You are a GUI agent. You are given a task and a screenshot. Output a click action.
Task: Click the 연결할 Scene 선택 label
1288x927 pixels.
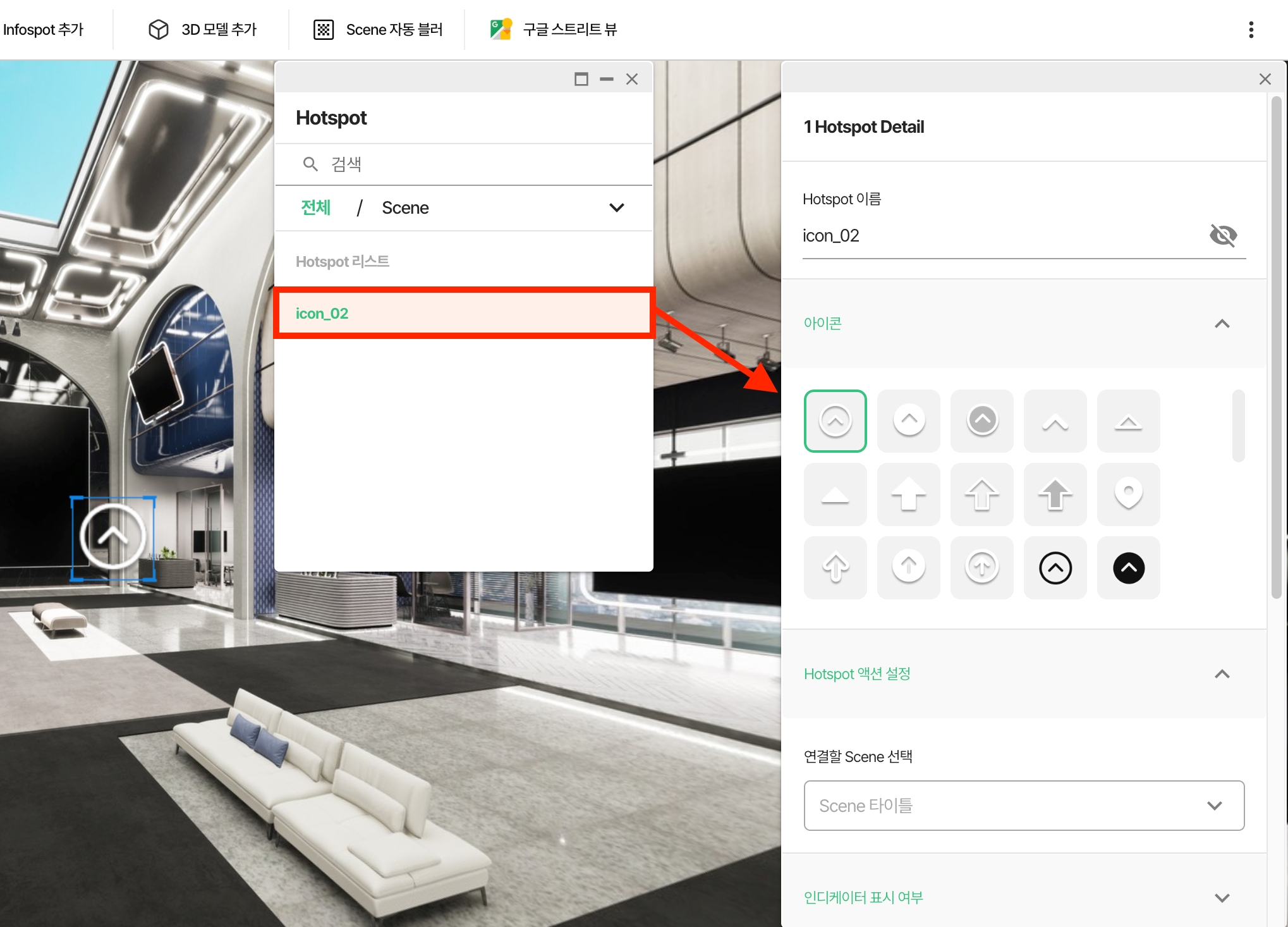point(858,757)
